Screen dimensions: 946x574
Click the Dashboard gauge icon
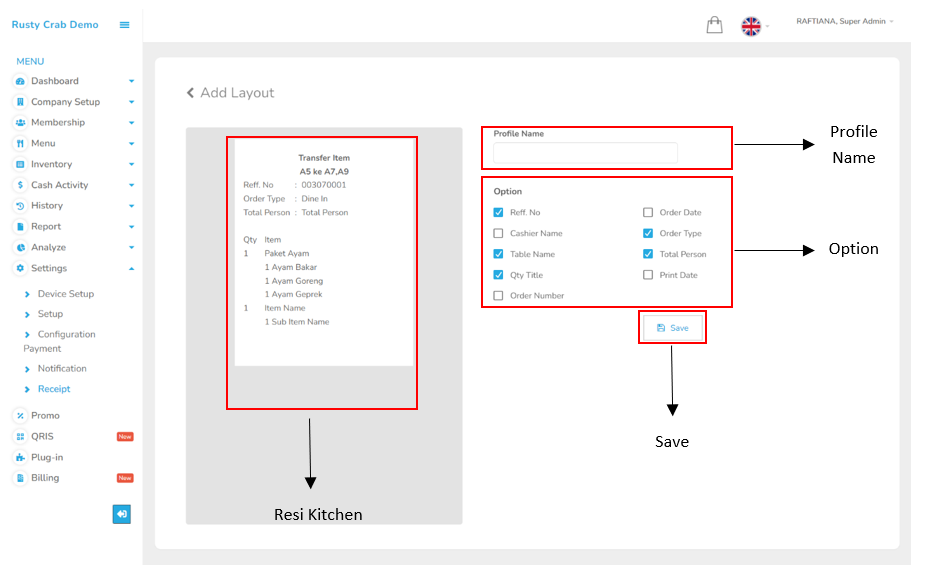pos(20,81)
